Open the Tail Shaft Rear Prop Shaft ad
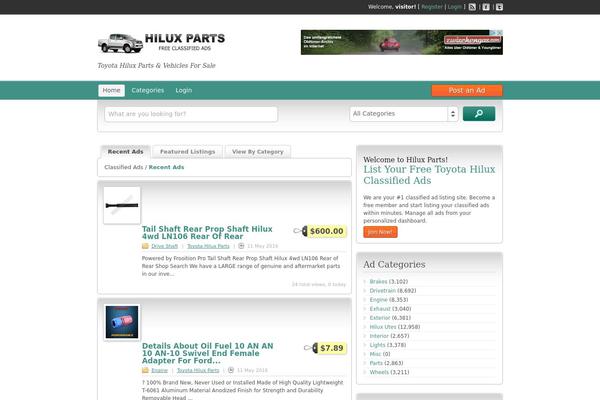 tap(207, 232)
